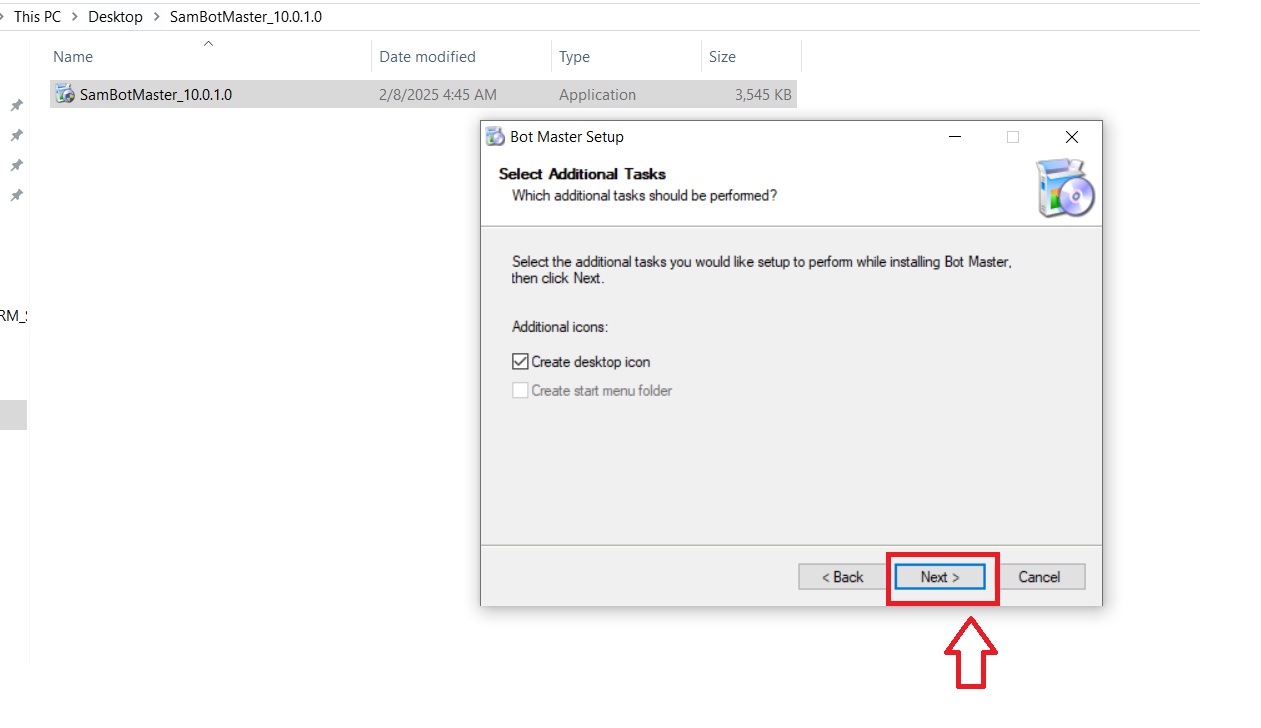Click the Additional icons label
Image resolution: width=1261 pixels, height=728 pixels.
pyautogui.click(x=560, y=327)
